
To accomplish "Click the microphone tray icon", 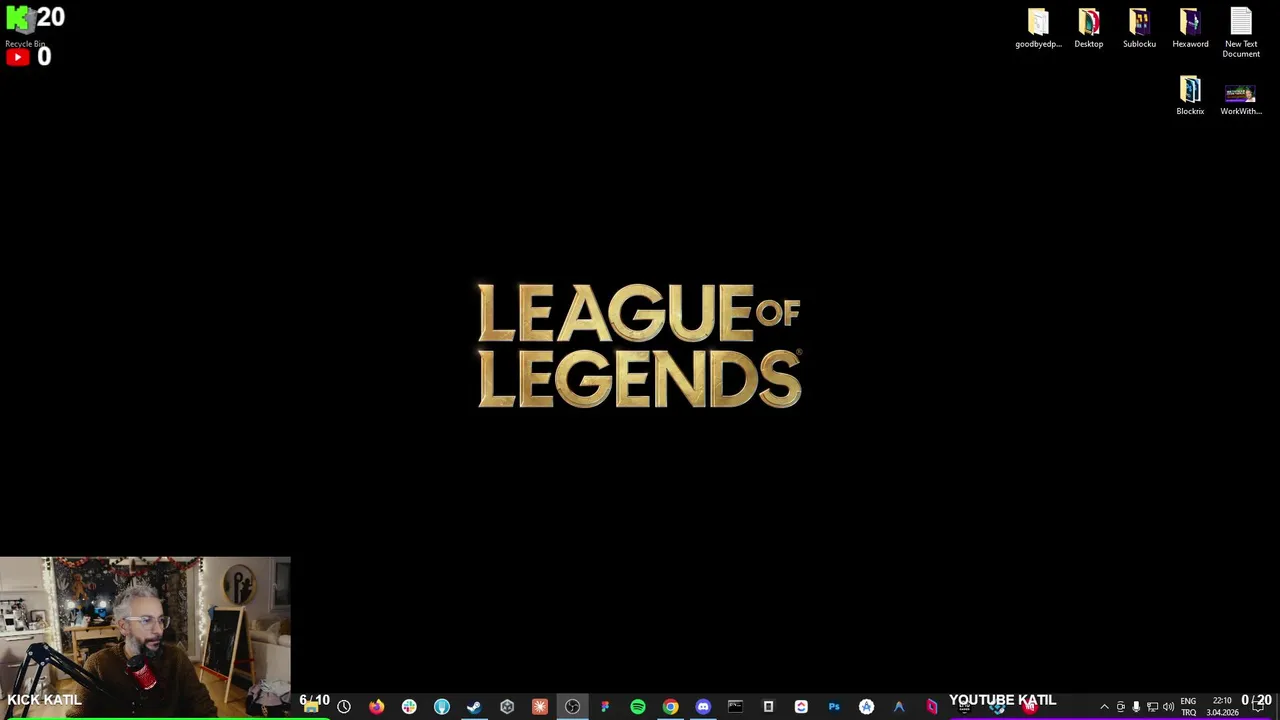I will pos(1136,707).
